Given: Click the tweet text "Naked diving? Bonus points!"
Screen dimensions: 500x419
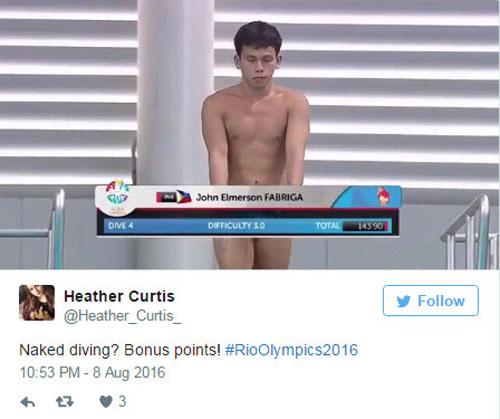Looking at the screenshot, I should click(x=120, y=350).
